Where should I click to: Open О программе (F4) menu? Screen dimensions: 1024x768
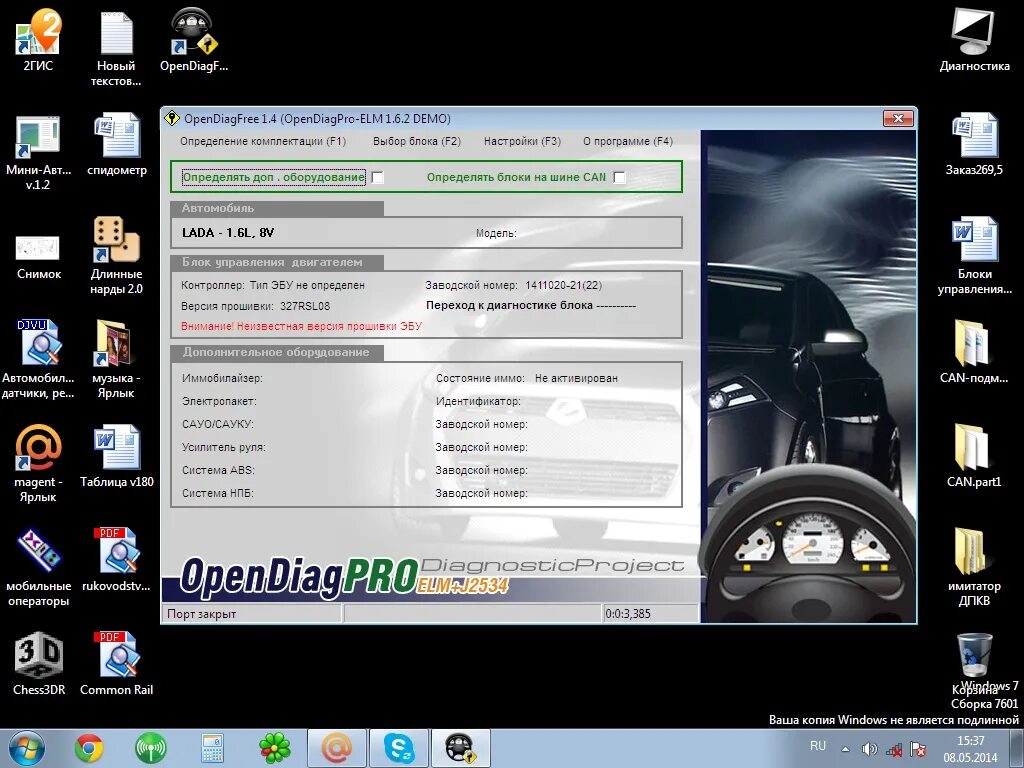point(628,141)
